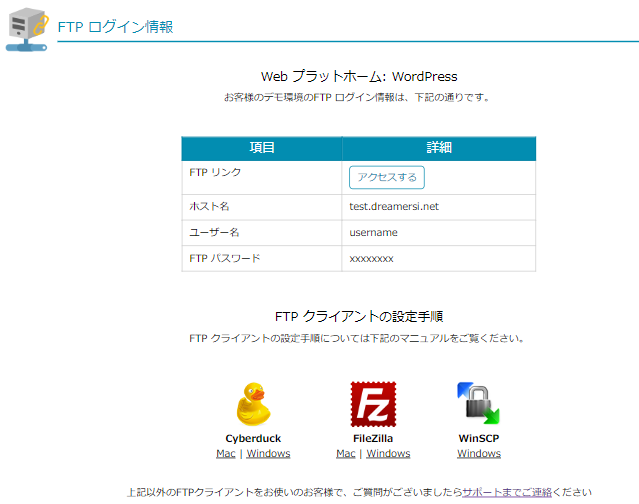Open the FileZilla Mac manual link
This screenshot has height=504, width=639.
346,453
